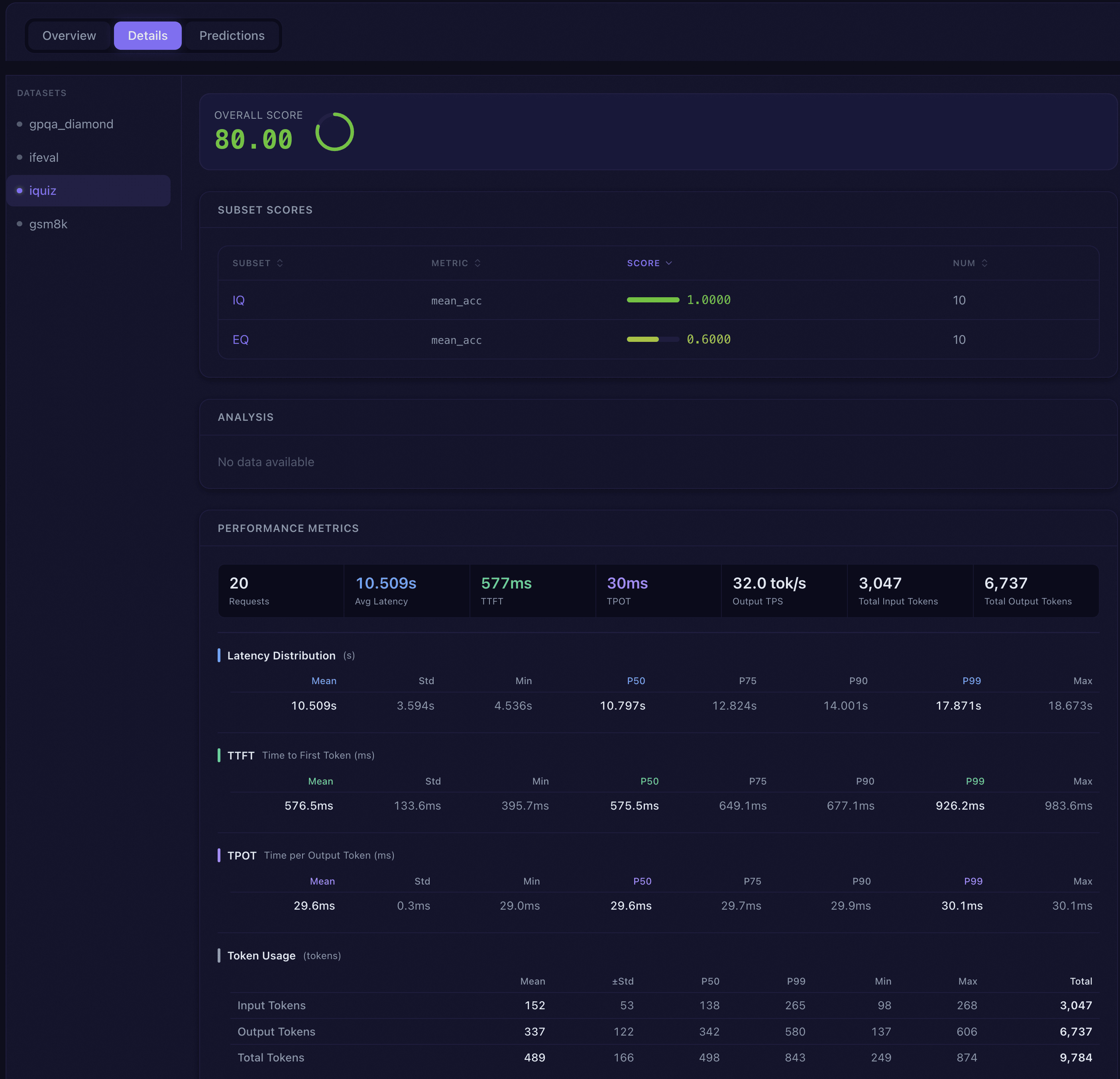
Task: Click the EQ score progress bar
Action: click(653, 339)
